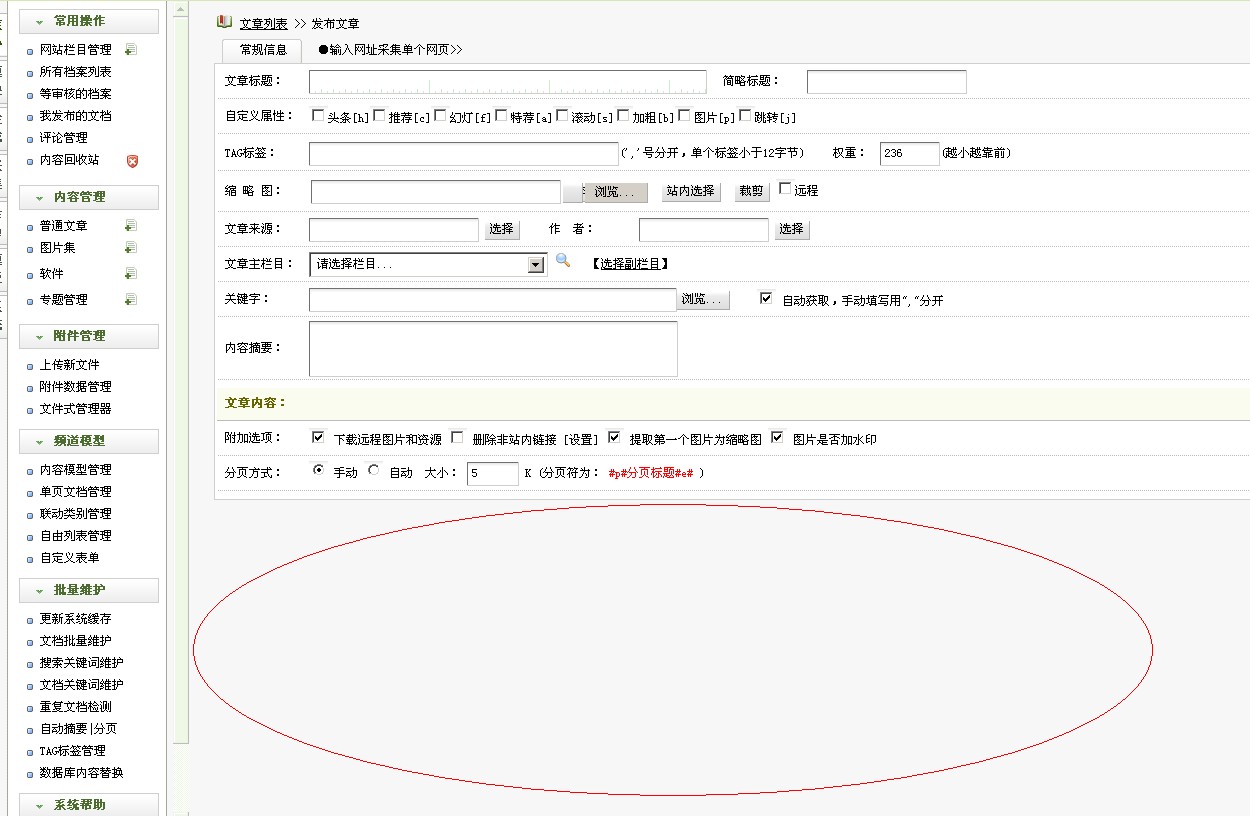Uncheck 自动获取 keyword checkbox
The width and height of the screenshot is (1250, 816).
coord(766,298)
